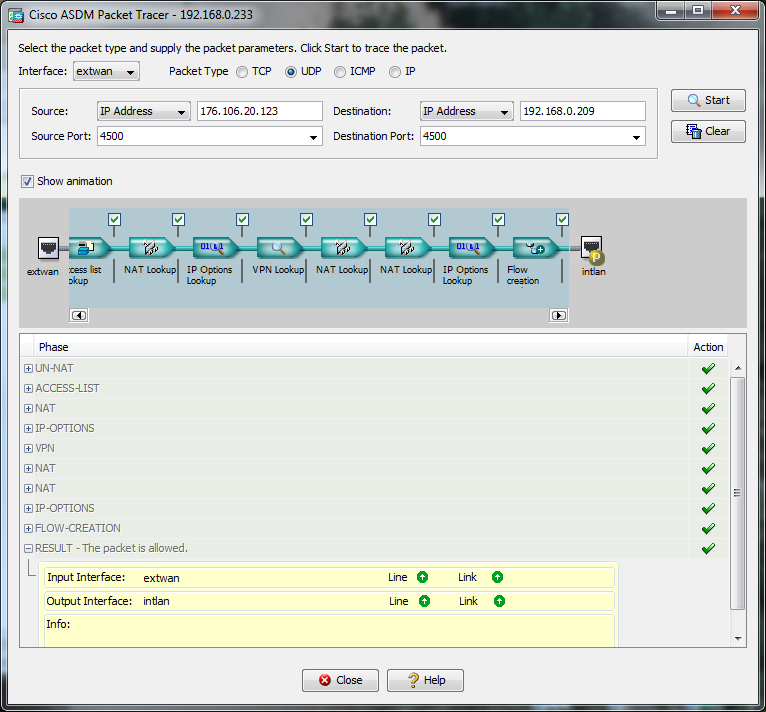Viewport: 766px width, 712px height.
Task: Click the Input Interface Link status up icon
Action: click(497, 577)
